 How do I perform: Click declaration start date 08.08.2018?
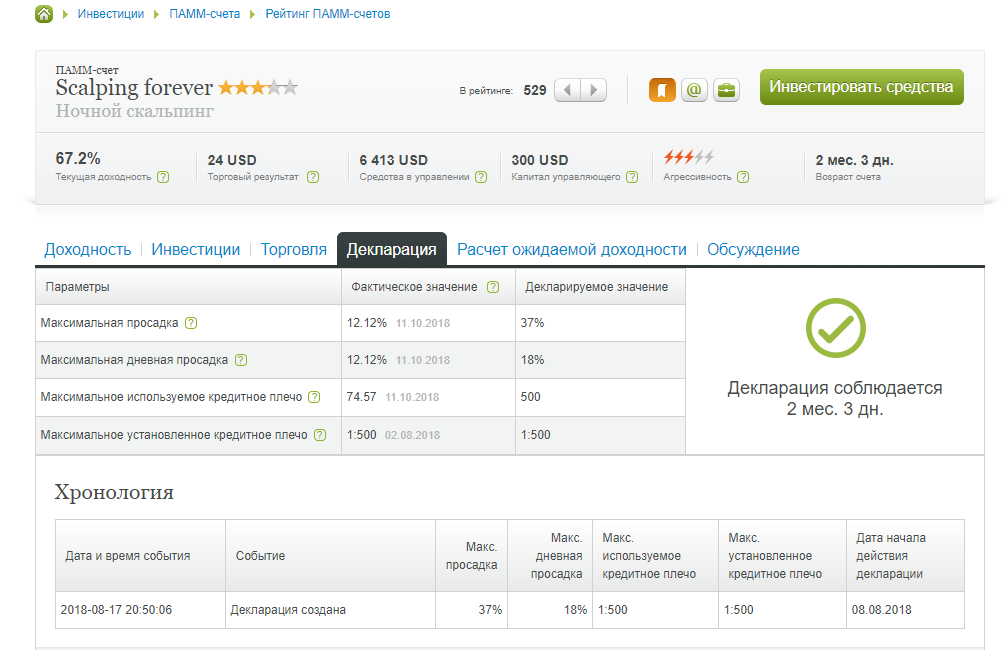point(881,610)
